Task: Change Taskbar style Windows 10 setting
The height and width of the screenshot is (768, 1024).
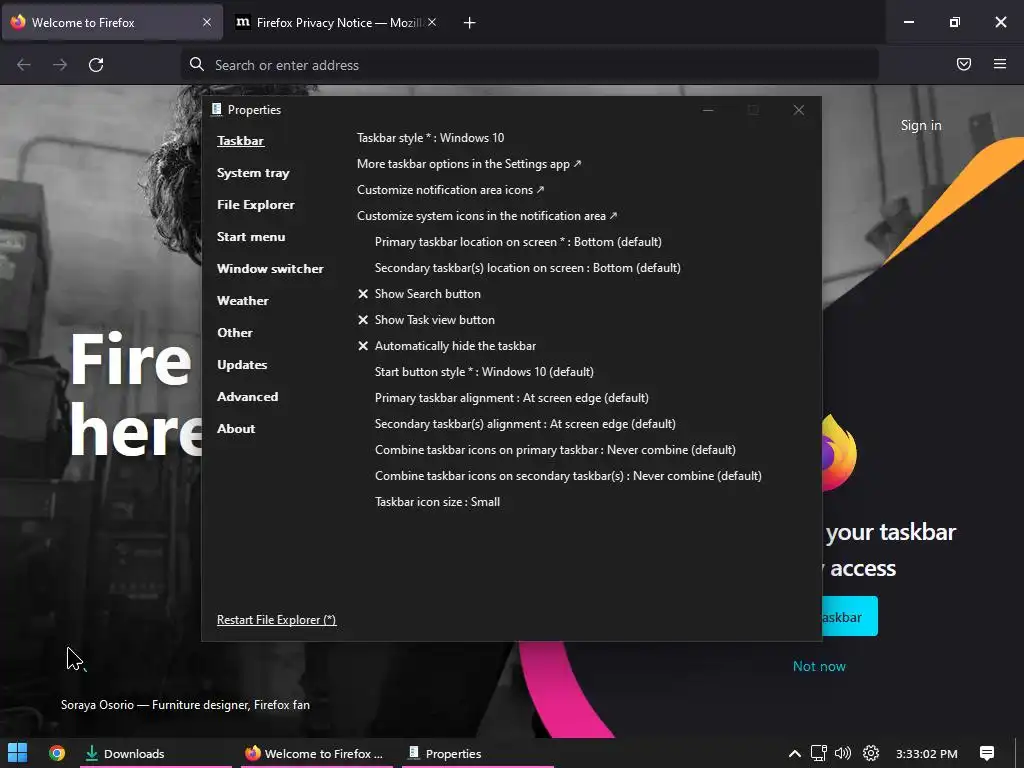Action: [430, 138]
